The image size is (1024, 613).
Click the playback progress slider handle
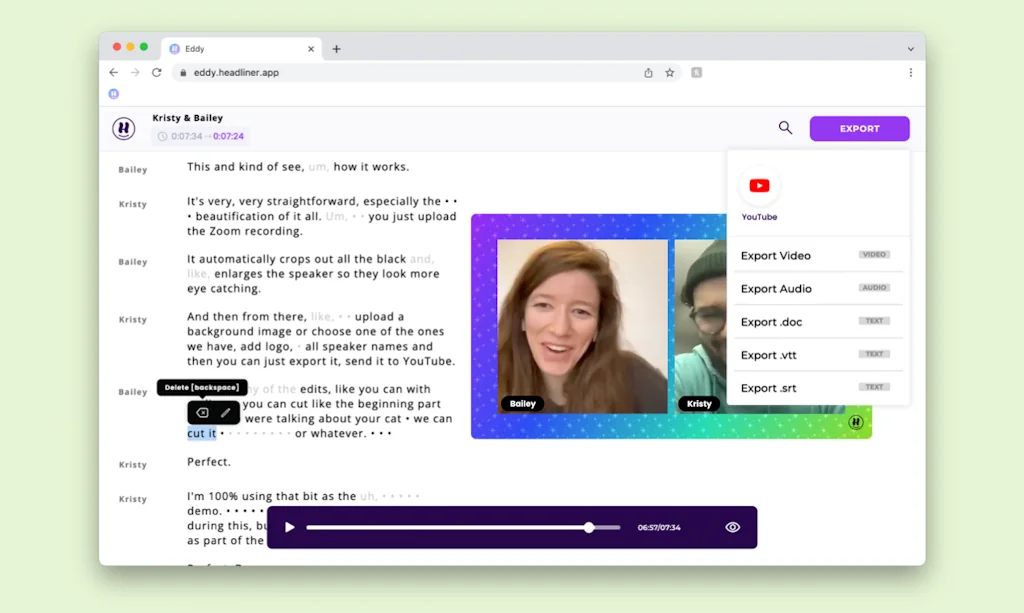(589, 527)
